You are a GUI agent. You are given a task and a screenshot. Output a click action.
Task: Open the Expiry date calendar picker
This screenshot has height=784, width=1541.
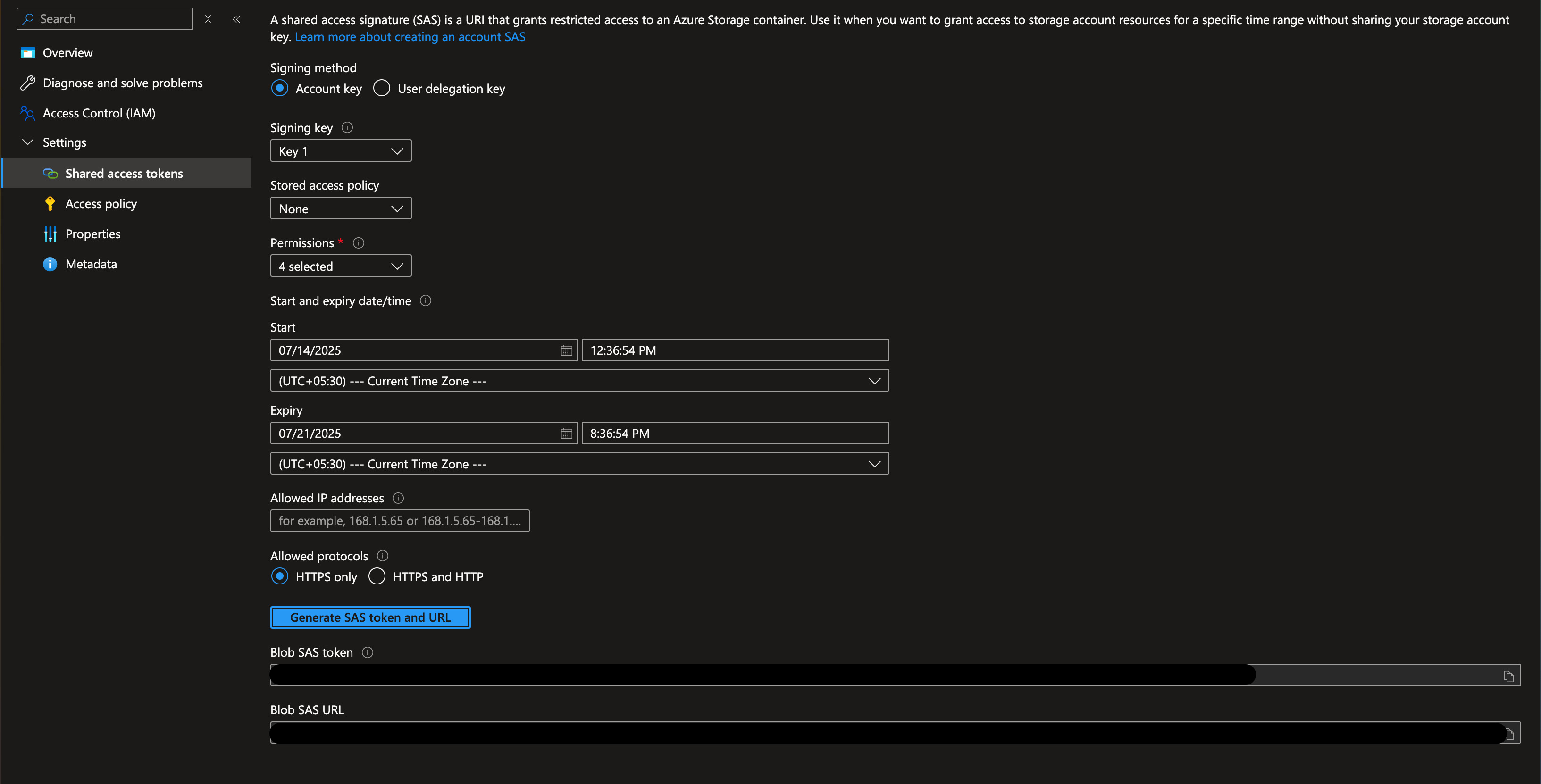pos(566,434)
